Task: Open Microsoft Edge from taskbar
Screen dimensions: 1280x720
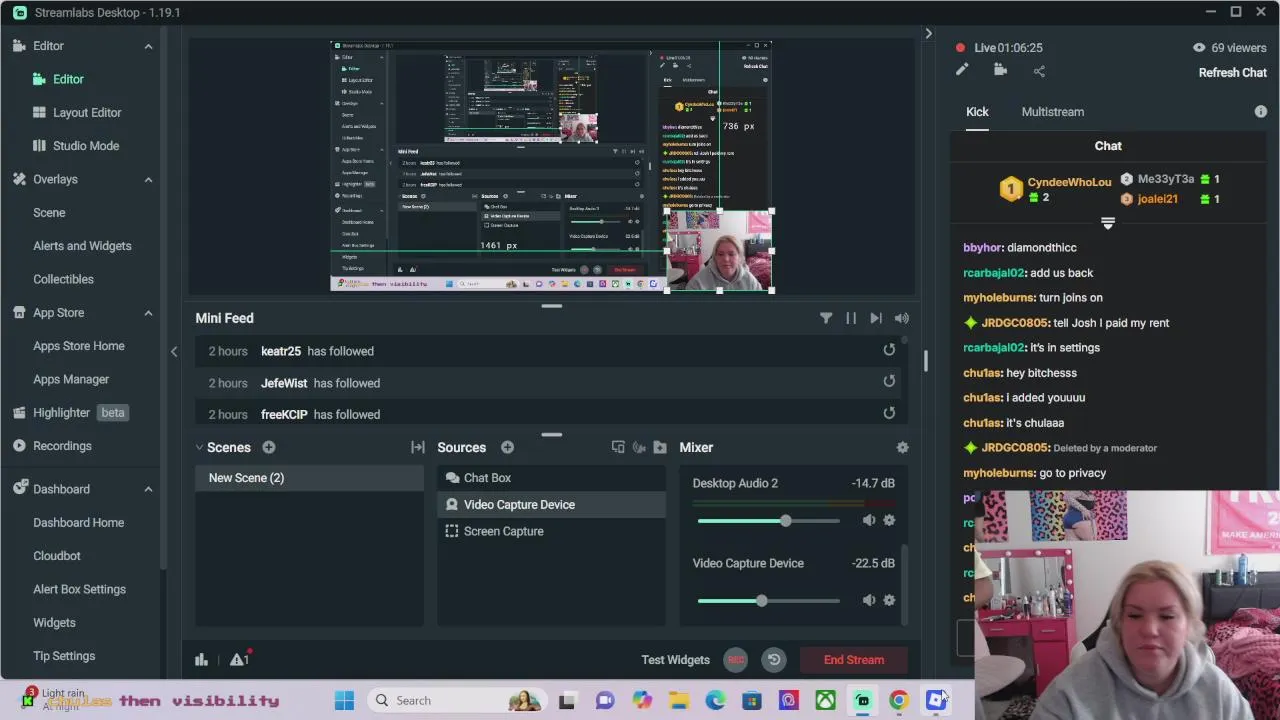Action: [715, 700]
